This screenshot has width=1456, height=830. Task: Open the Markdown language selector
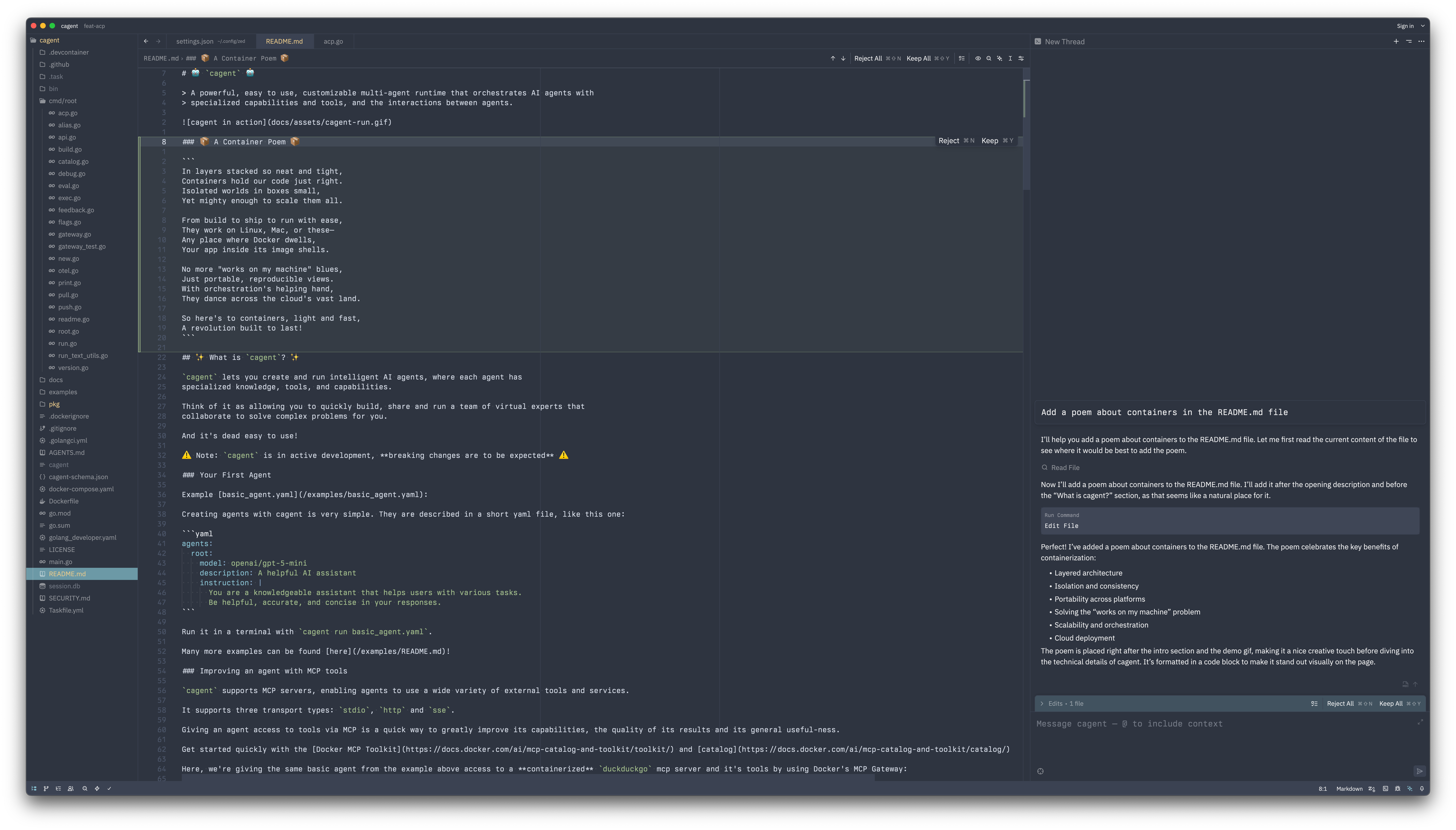[1349, 788]
